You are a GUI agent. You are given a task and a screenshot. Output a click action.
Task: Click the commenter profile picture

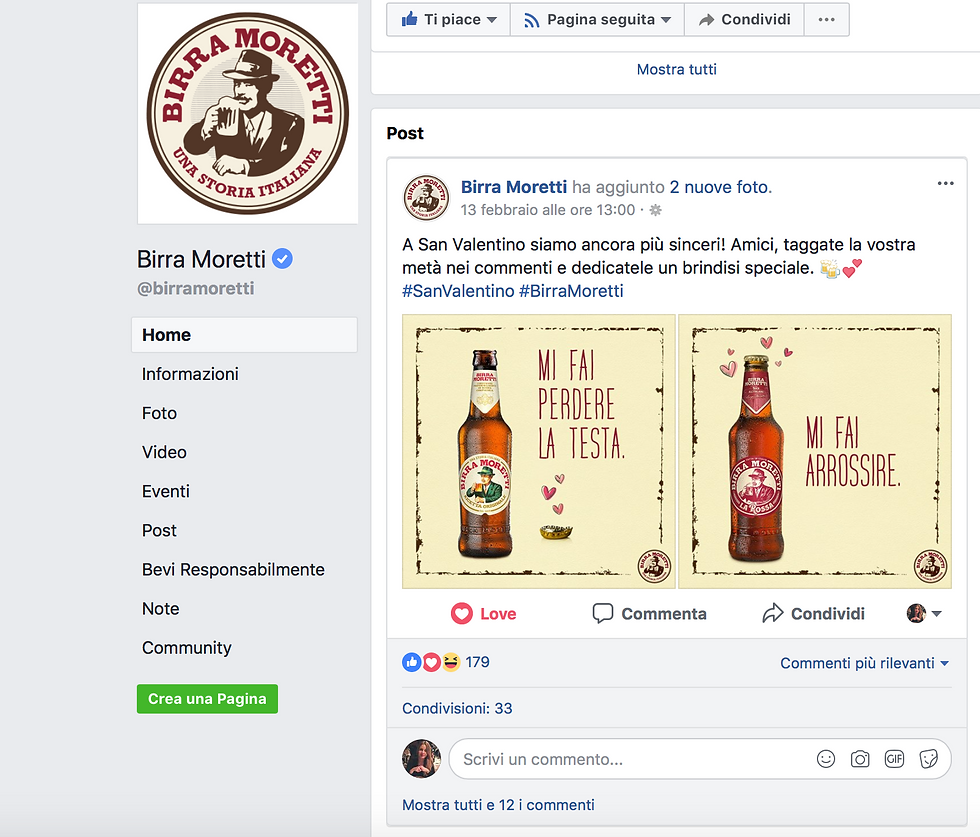[421, 759]
